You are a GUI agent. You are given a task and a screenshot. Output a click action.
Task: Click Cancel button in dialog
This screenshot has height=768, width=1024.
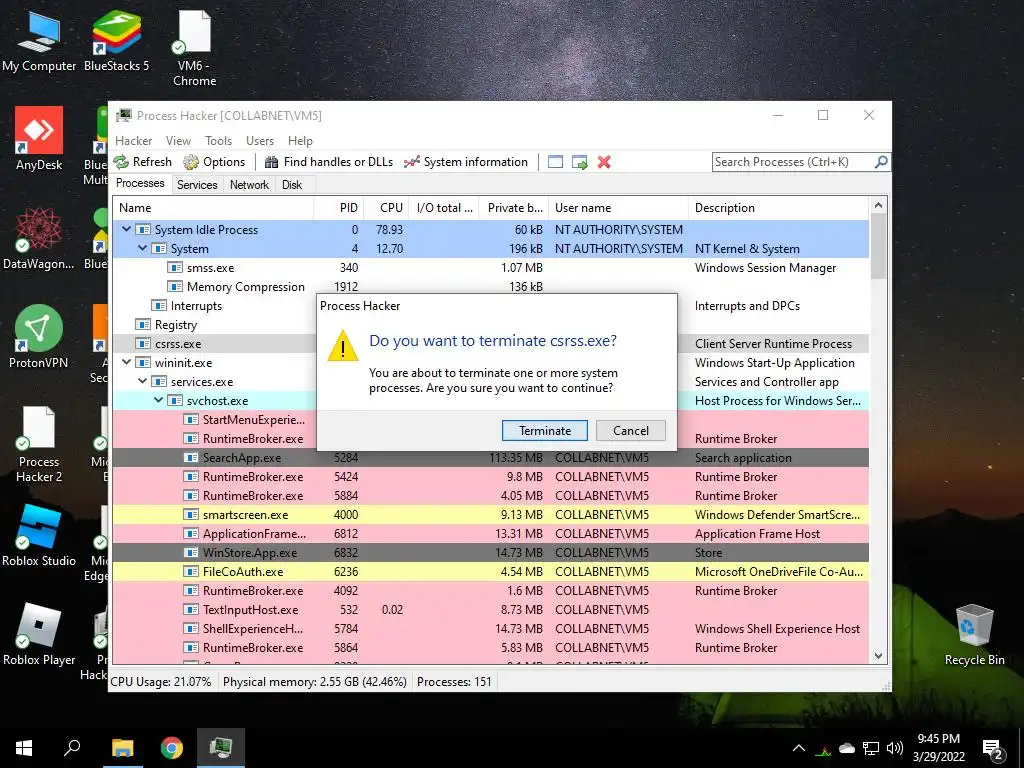[631, 430]
